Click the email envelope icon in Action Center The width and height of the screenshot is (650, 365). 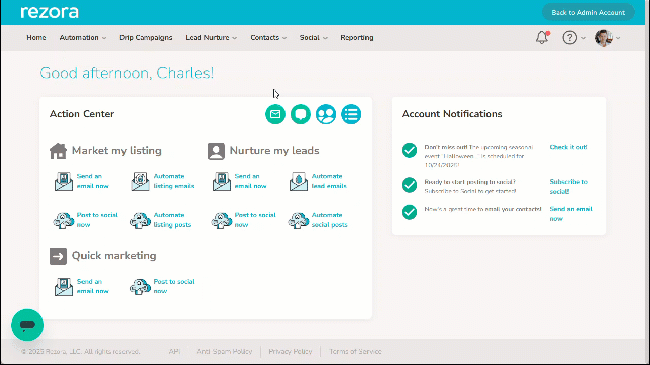275,114
